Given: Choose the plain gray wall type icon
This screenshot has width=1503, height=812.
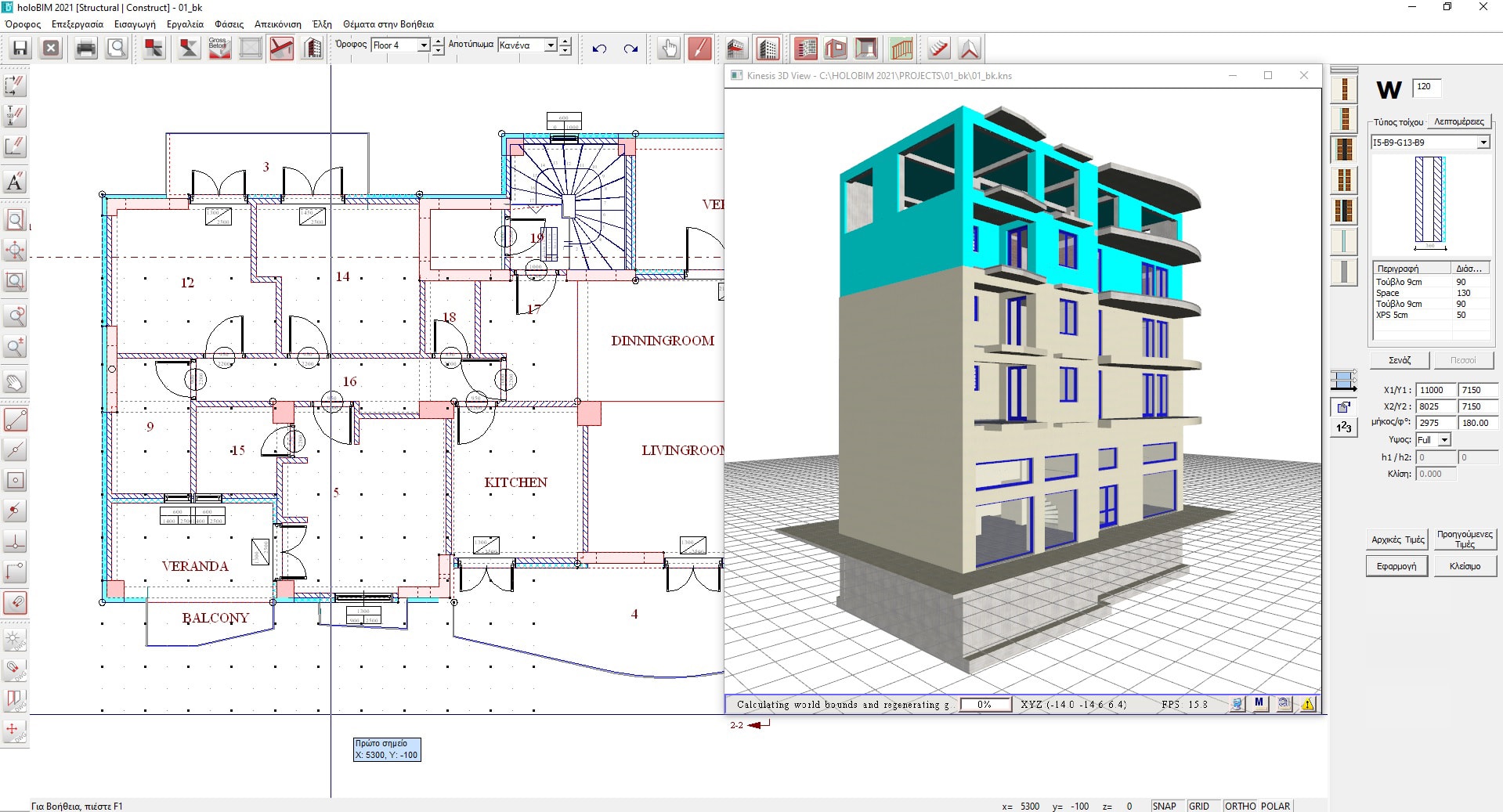Looking at the screenshot, I should (1344, 272).
